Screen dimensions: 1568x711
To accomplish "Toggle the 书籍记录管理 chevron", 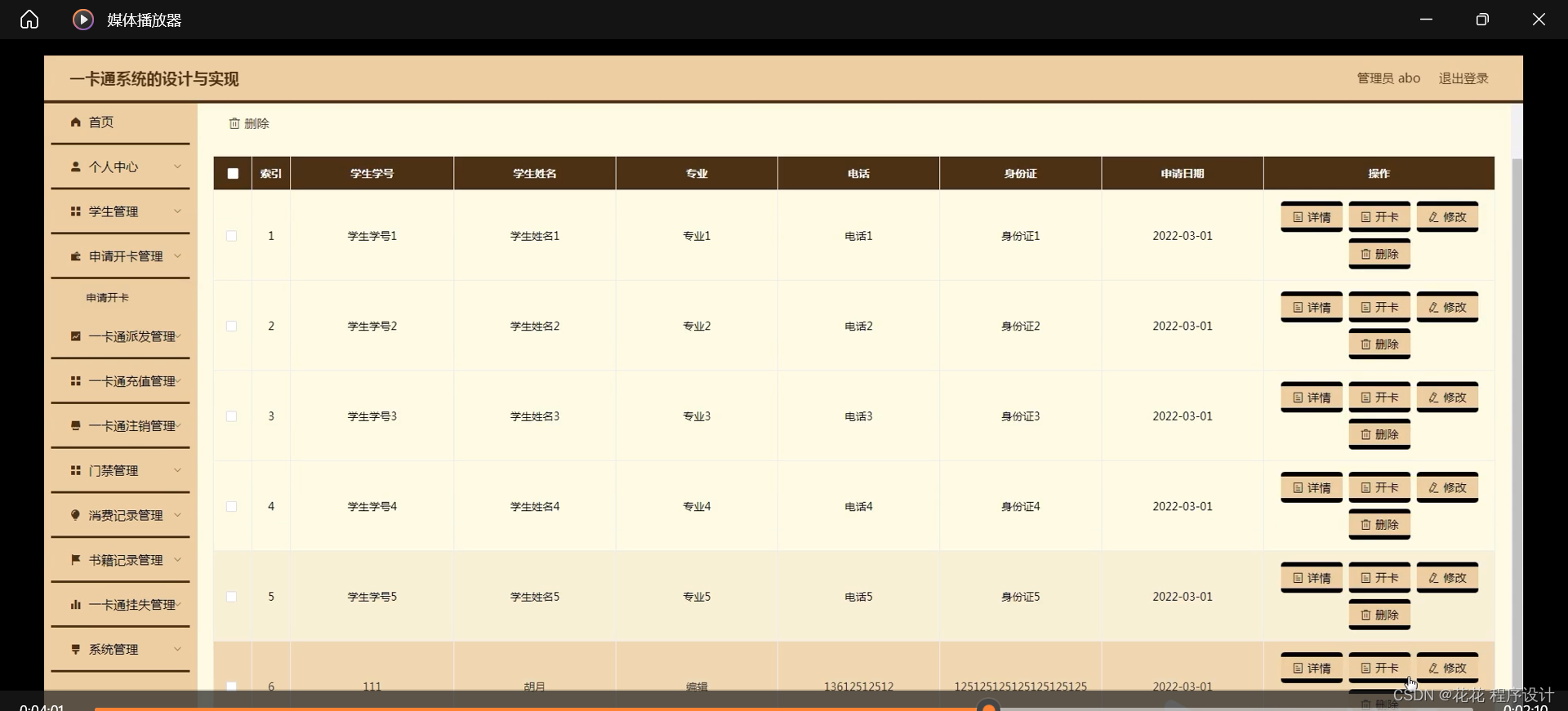I will point(177,560).
